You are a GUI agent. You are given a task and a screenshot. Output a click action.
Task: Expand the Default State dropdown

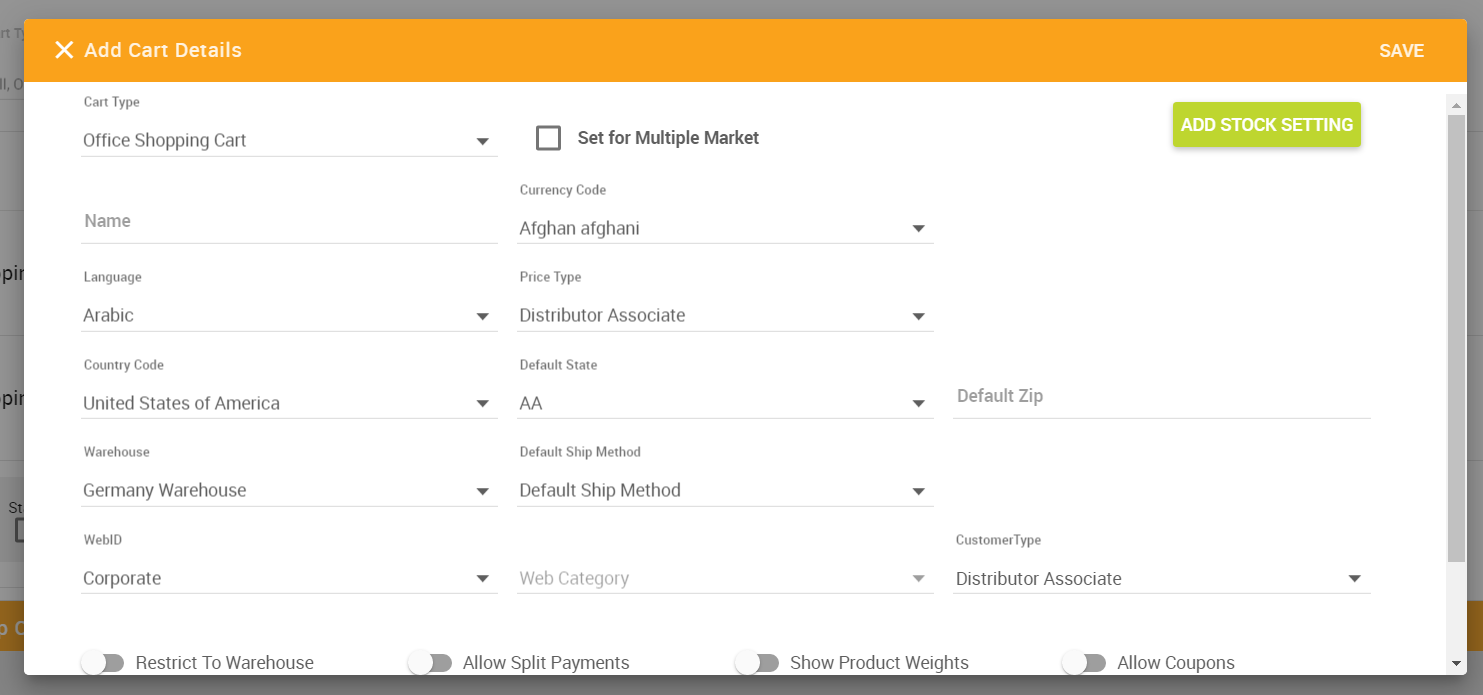coord(725,404)
